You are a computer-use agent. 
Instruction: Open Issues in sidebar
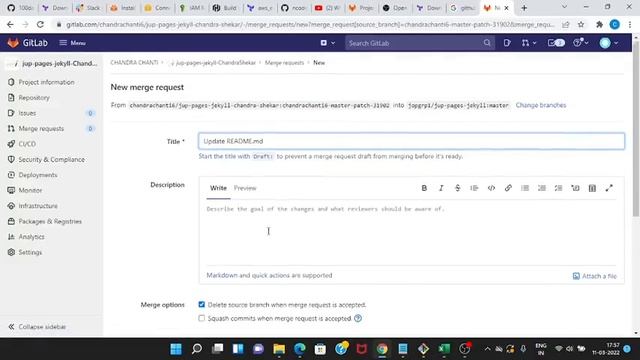point(27,113)
